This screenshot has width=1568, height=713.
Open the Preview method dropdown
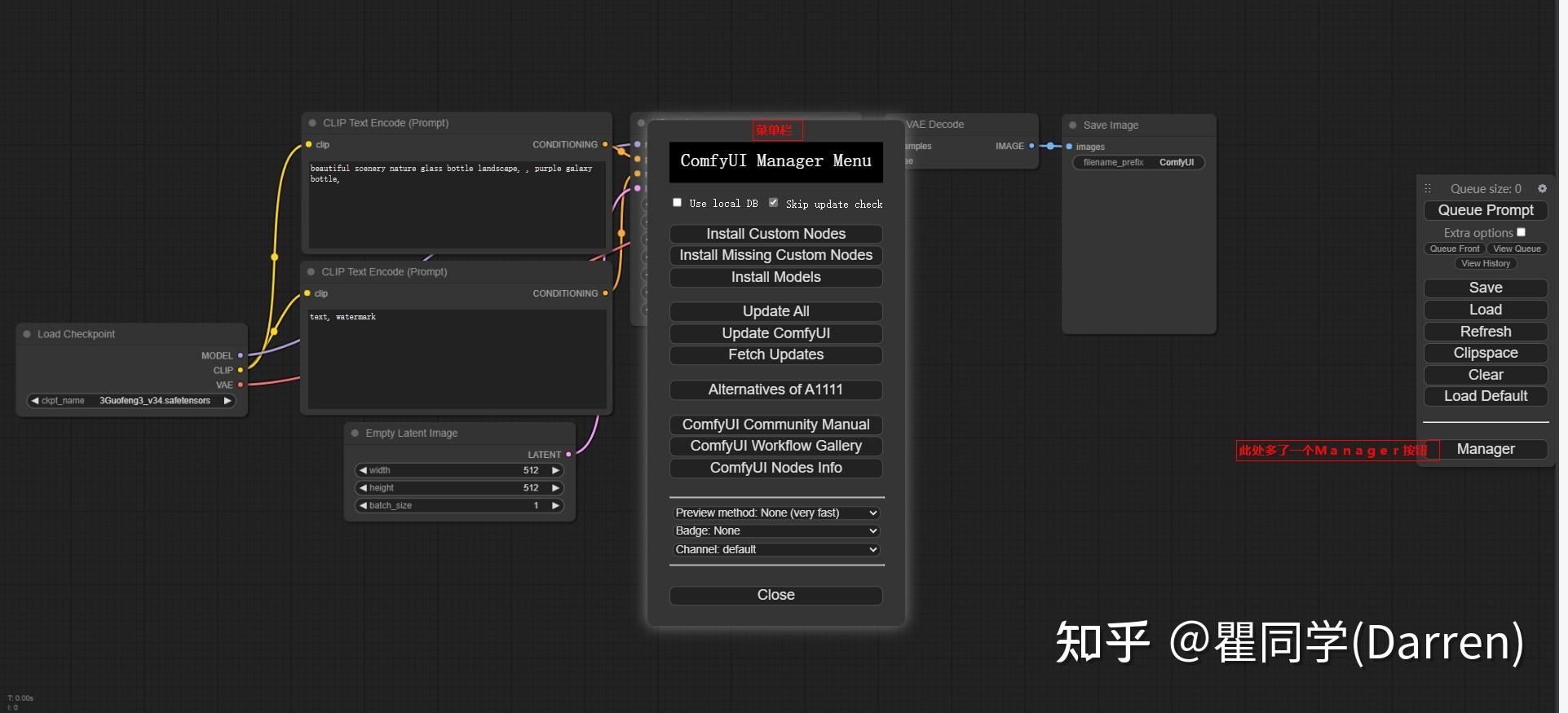pos(776,513)
